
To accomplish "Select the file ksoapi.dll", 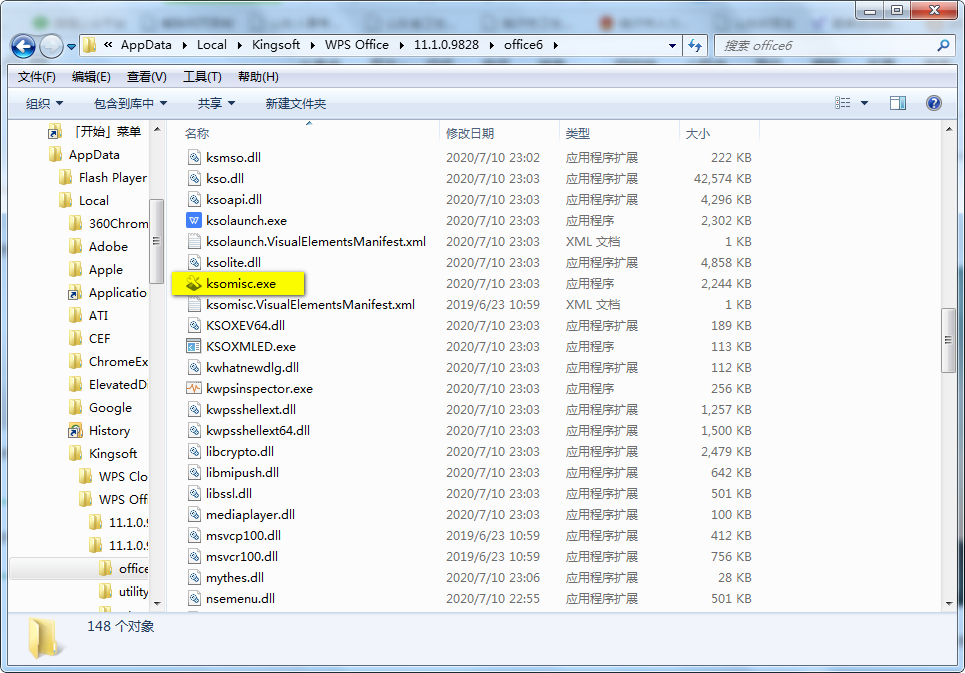I will click(234, 199).
